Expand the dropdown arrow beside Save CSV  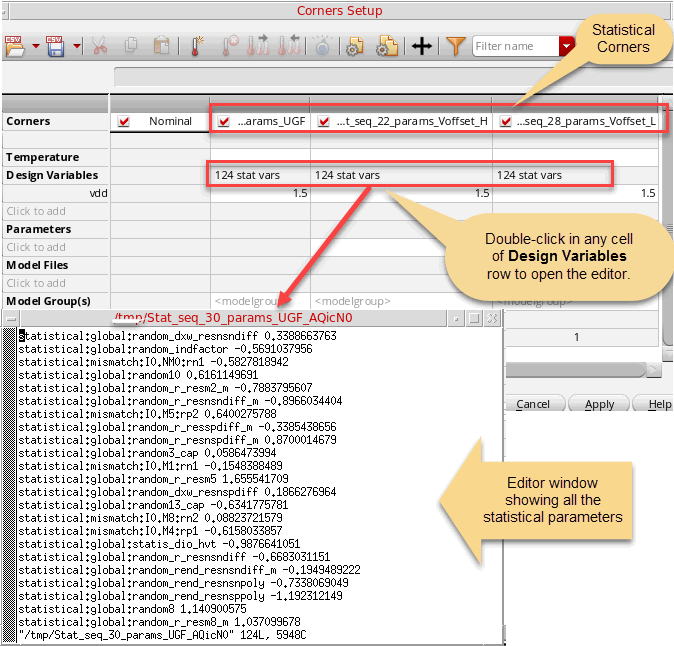pyautogui.click(x=77, y=46)
